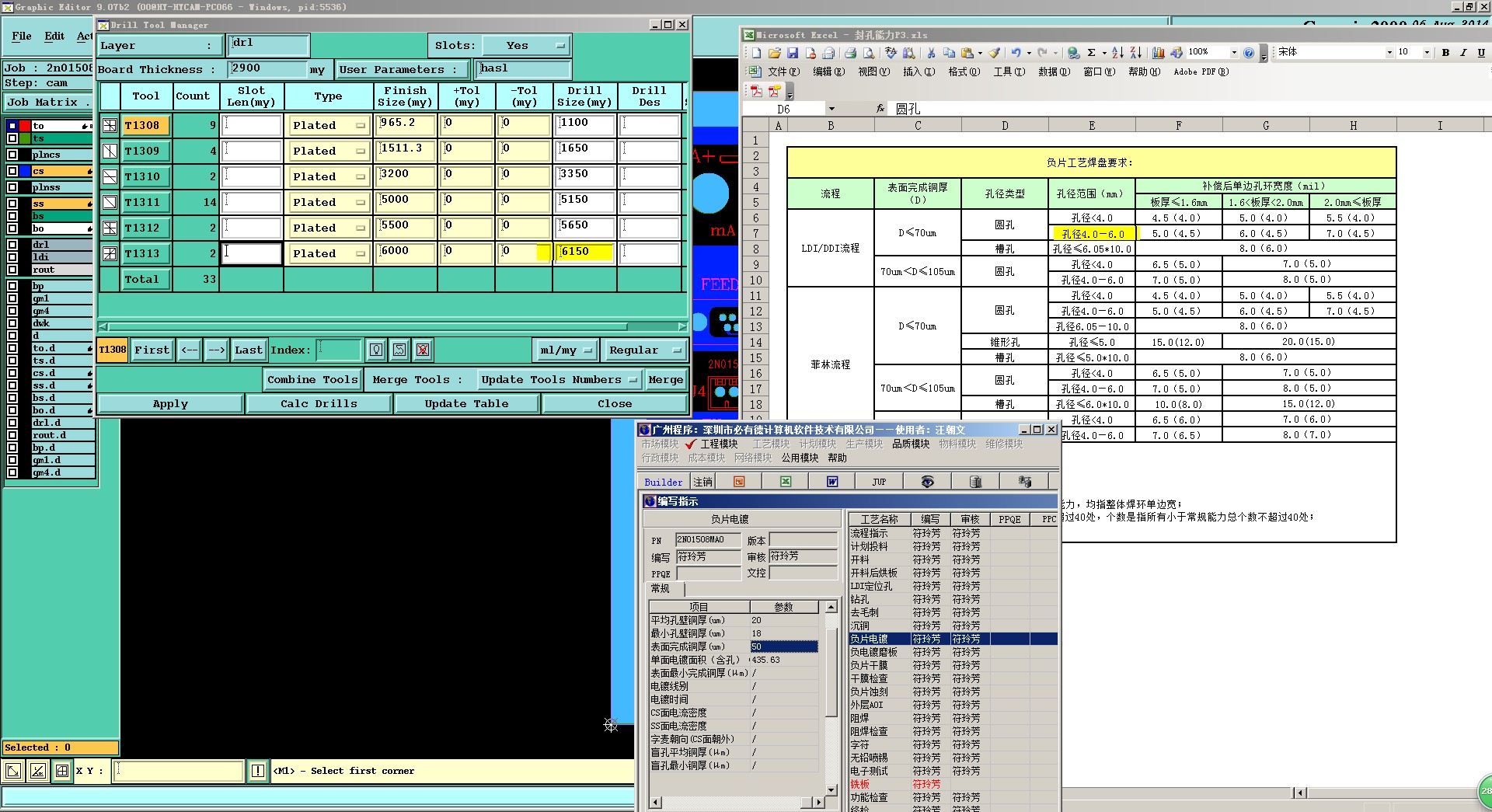Click Update Table button
Image resolution: width=1492 pixels, height=812 pixels.
466,404
